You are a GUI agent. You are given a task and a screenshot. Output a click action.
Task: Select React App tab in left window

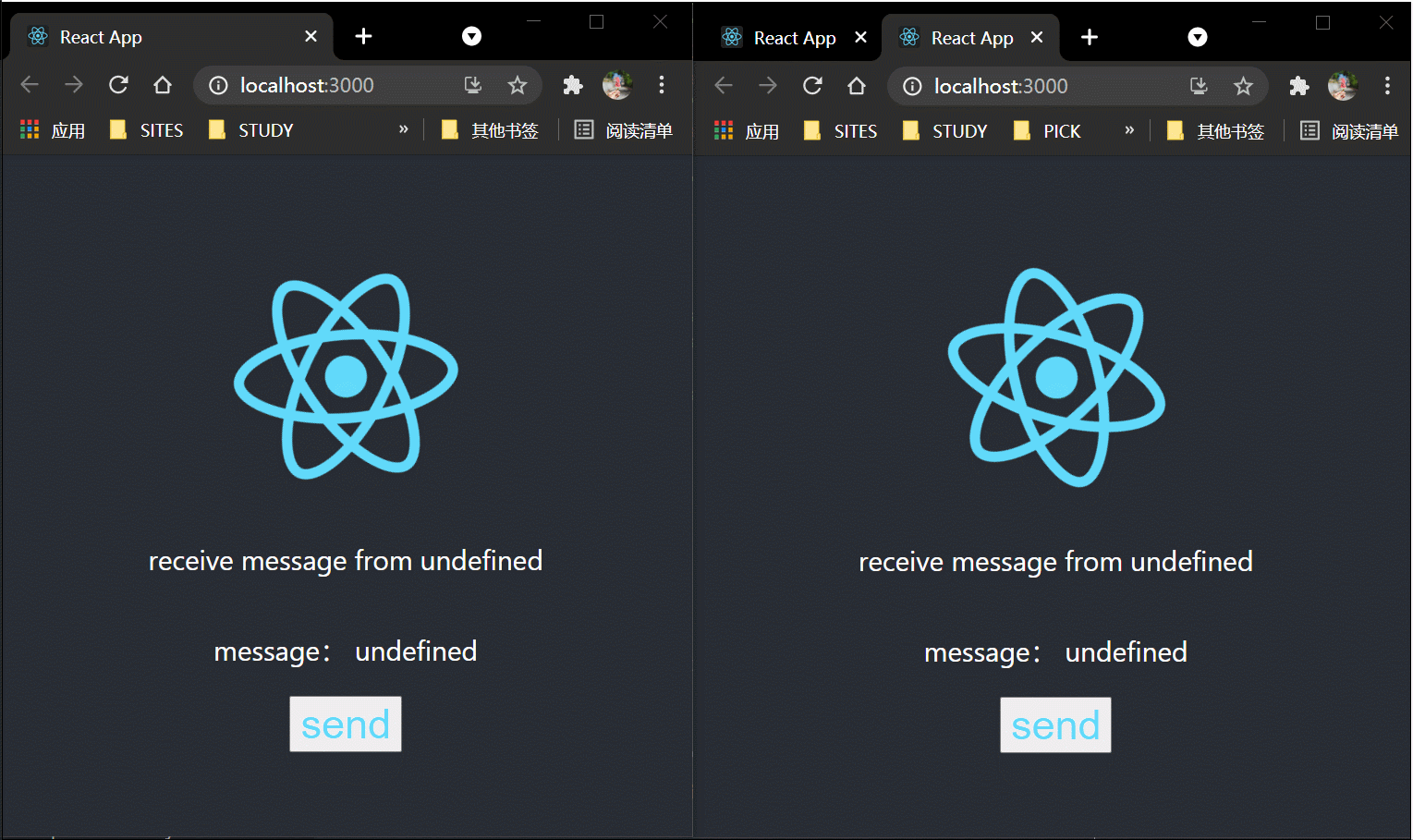point(171,37)
